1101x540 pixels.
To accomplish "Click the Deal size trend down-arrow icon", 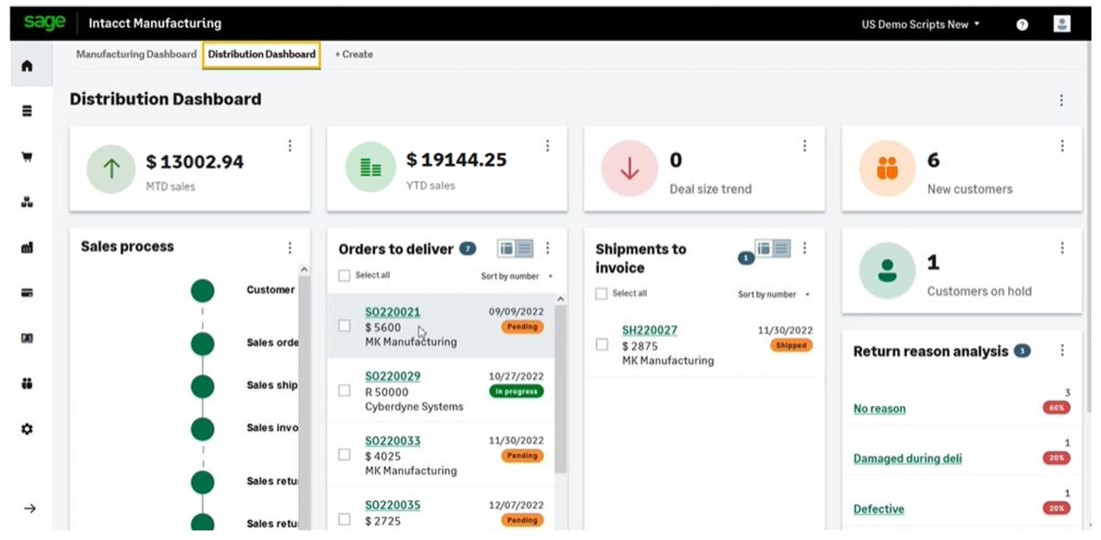I will click(629, 169).
